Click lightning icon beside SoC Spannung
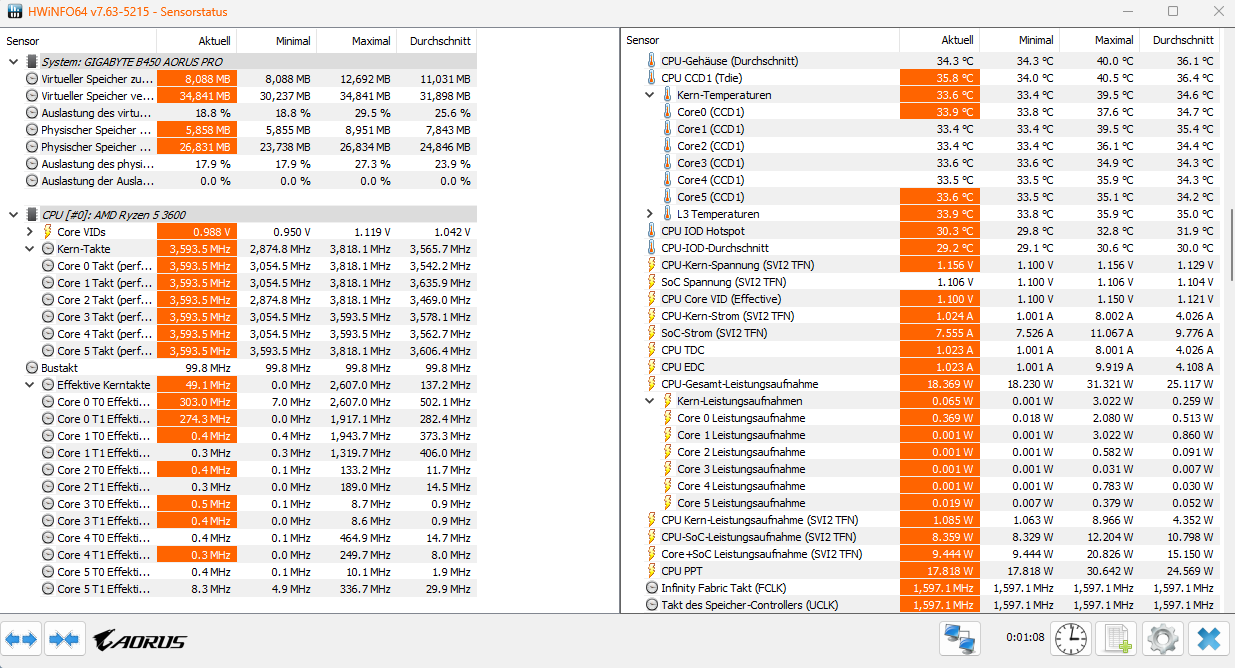1235x668 pixels. 652,282
